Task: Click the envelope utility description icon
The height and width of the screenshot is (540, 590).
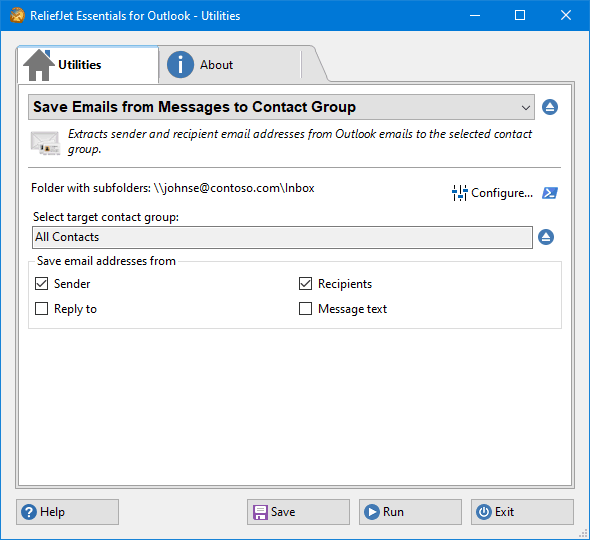Action: pos(45,143)
